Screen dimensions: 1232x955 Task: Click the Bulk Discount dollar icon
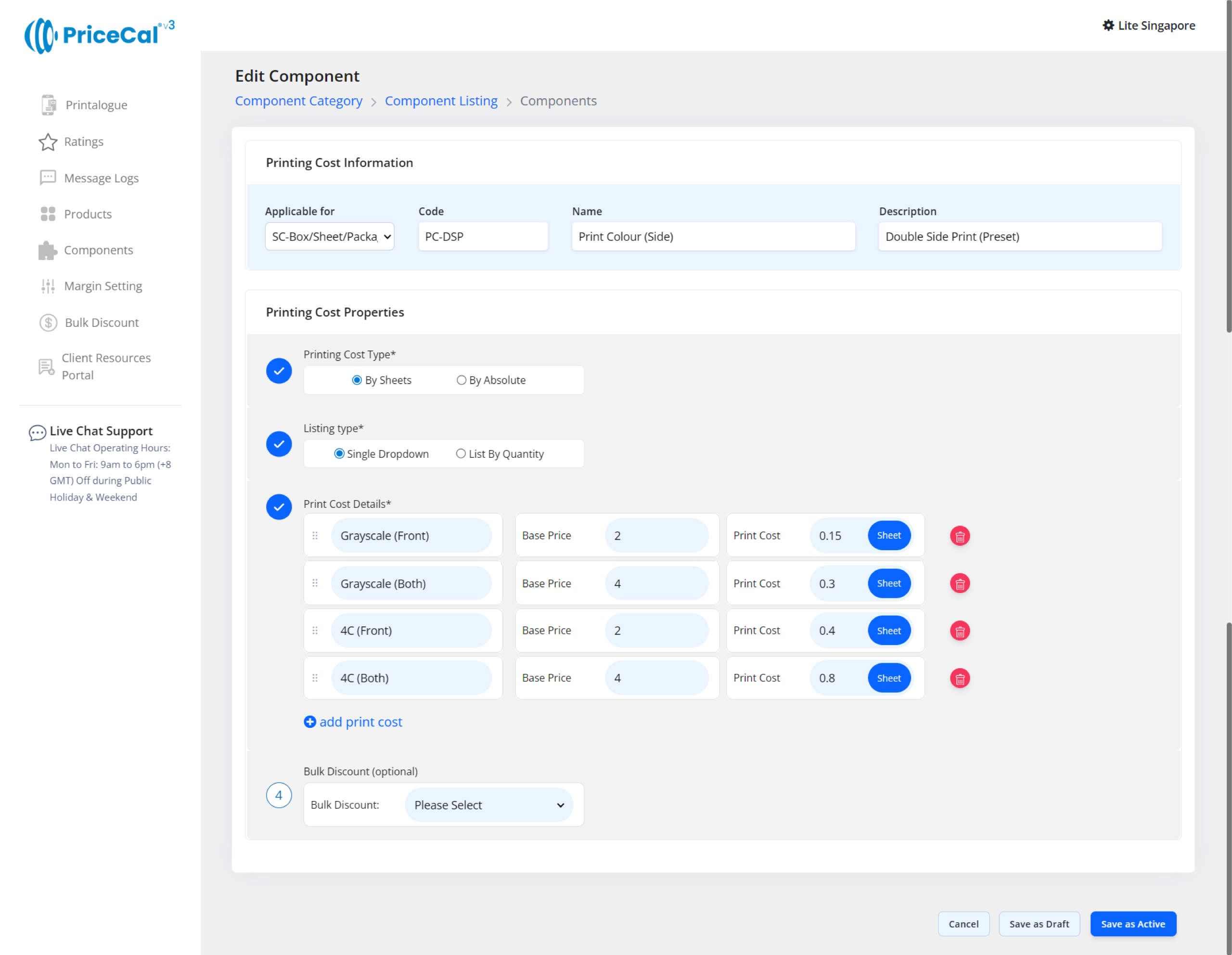click(x=48, y=323)
